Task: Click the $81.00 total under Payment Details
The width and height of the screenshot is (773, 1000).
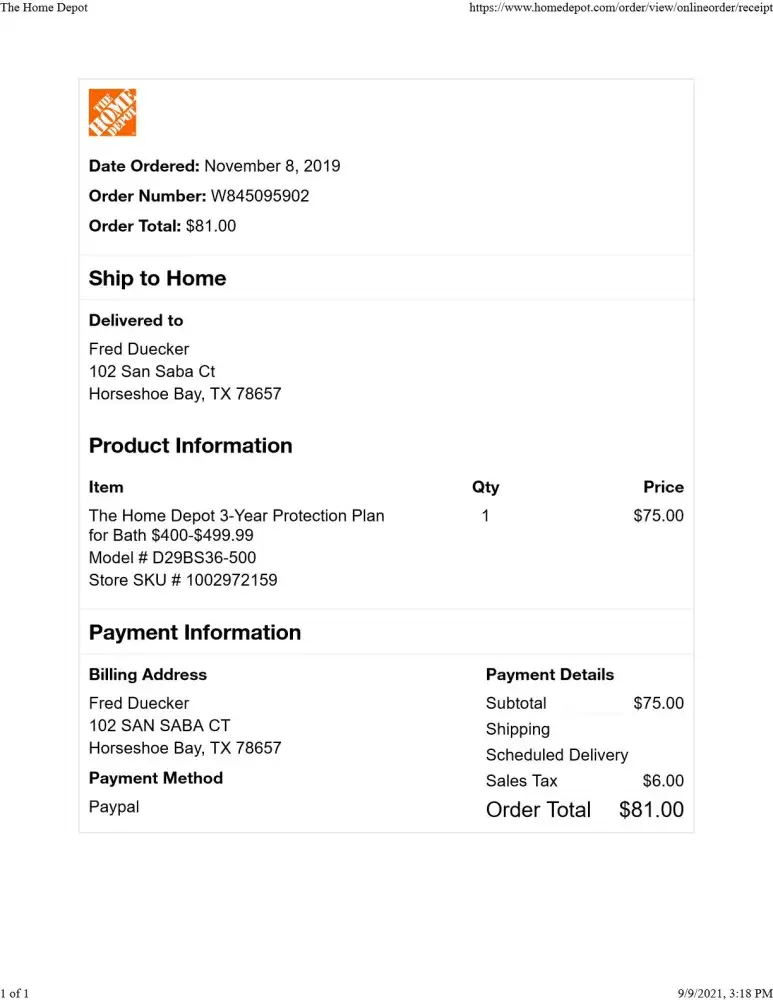Action: [x=651, y=810]
